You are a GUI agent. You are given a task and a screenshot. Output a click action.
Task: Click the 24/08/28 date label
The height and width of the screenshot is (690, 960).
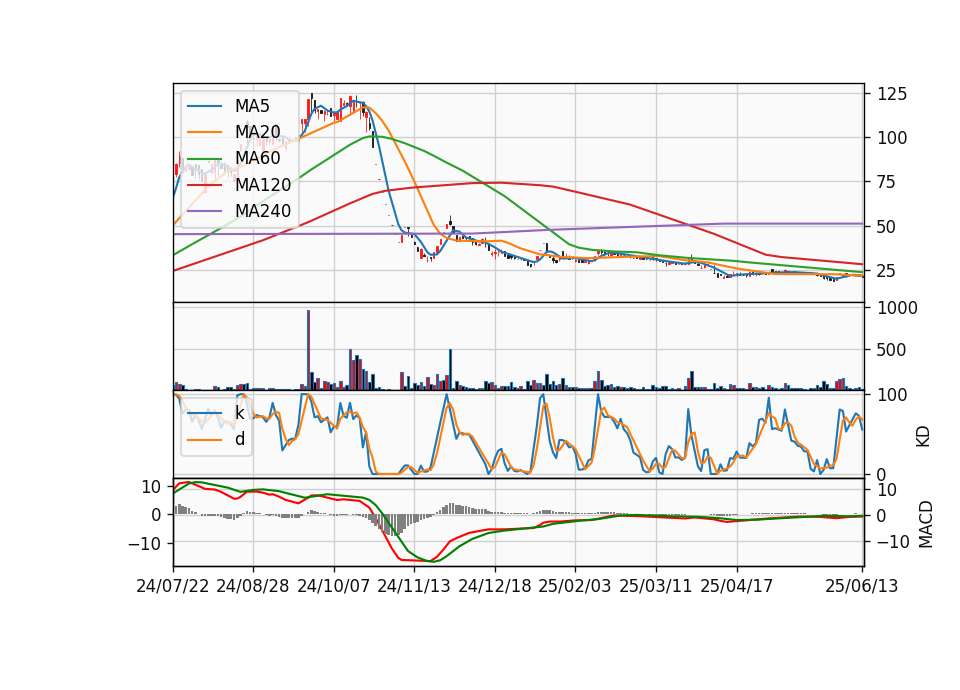pyautogui.click(x=253, y=586)
